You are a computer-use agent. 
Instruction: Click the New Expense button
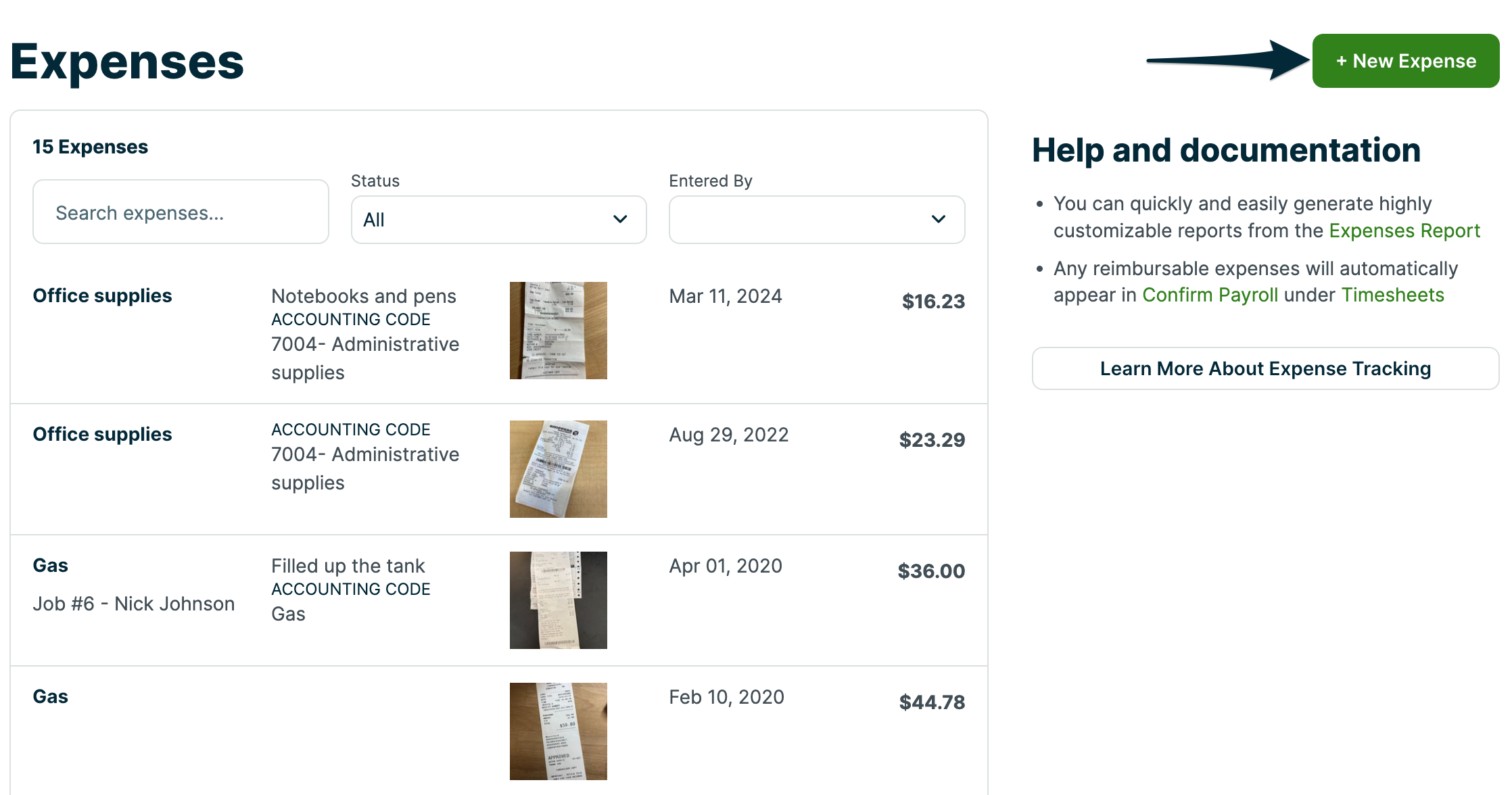coord(1405,61)
